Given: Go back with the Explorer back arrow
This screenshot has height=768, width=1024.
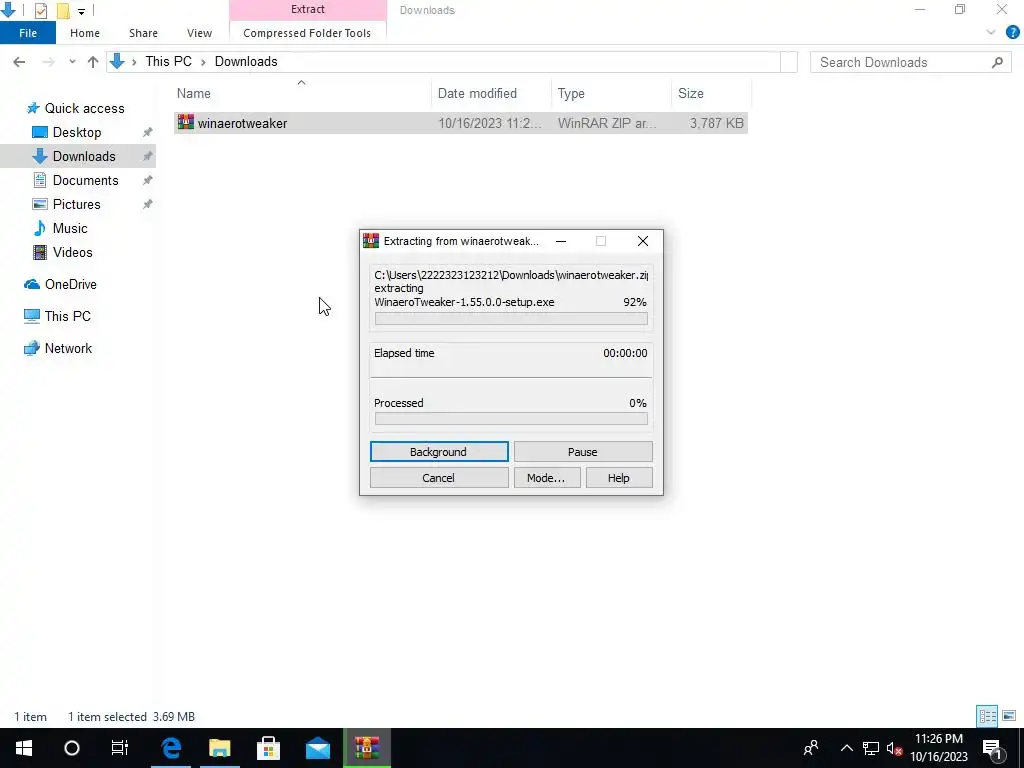Looking at the screenshot, I should point(19,62).
